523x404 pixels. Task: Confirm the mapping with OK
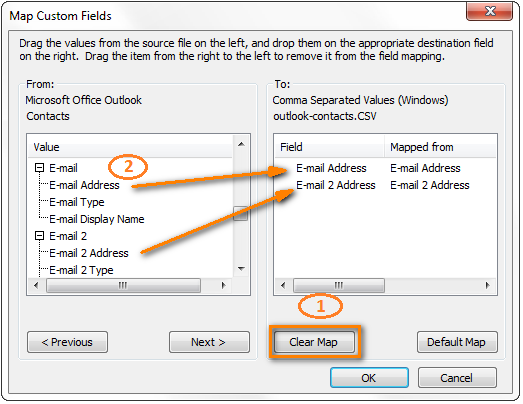pos(369,378)
